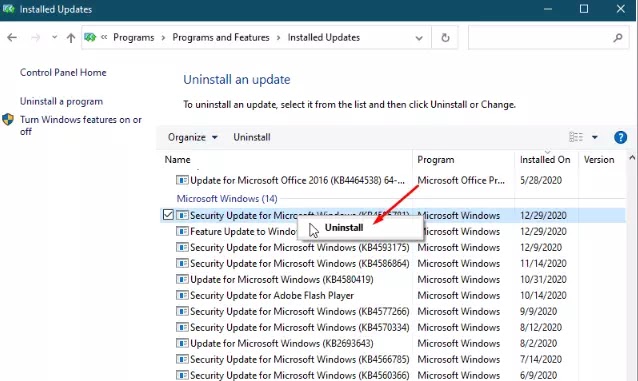
Task: Select Security Update KB4570334 row
Action: [x=393, y=327]
